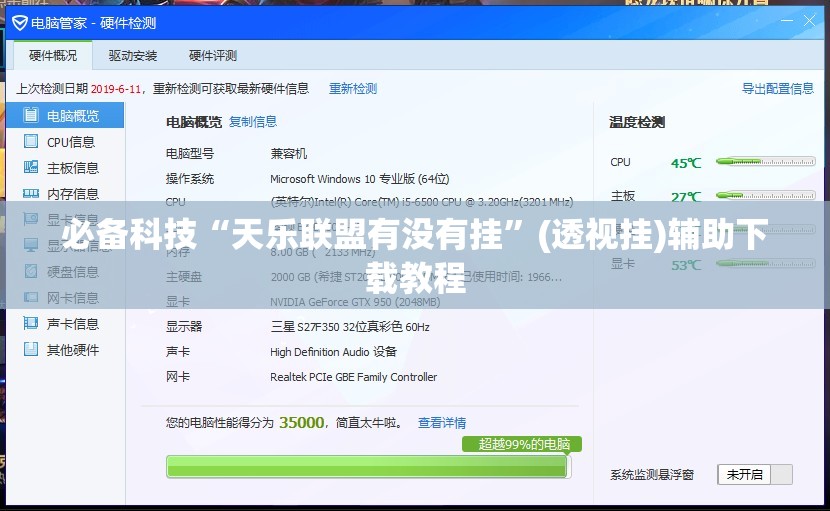
Task: Switch to the 驱动安装 tab
Action: (132, 56)
